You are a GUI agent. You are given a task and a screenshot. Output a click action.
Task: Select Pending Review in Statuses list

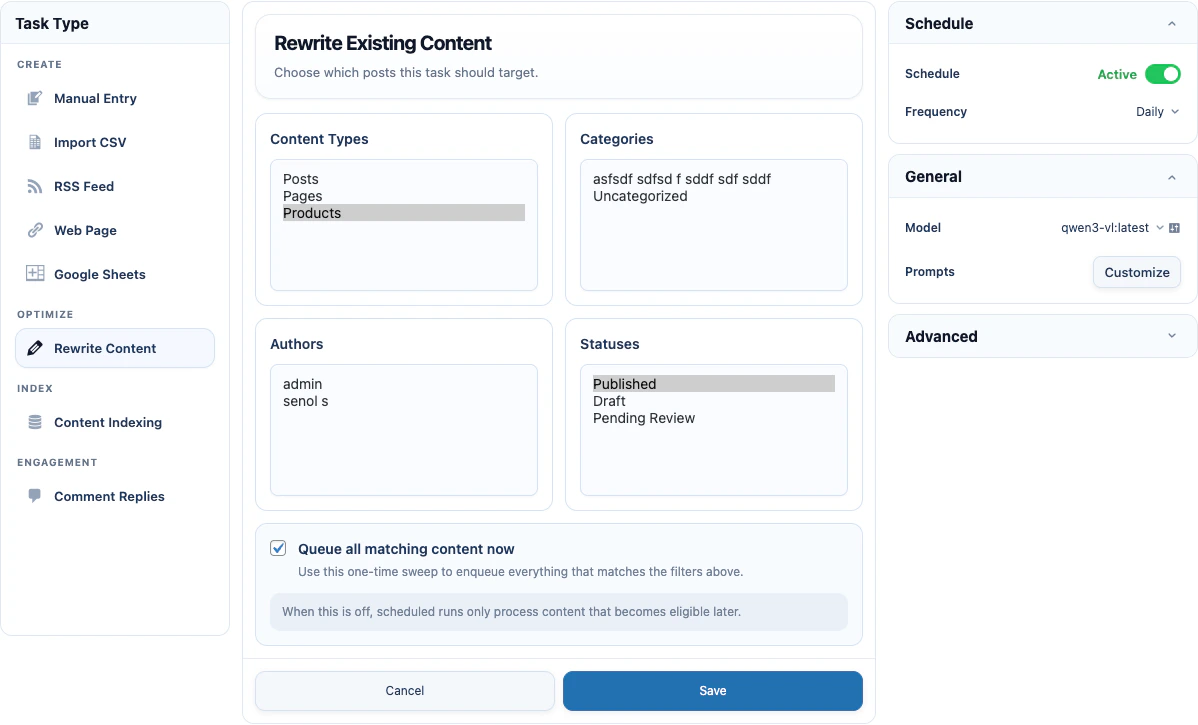pyautogui.click(x=713, y=418)
